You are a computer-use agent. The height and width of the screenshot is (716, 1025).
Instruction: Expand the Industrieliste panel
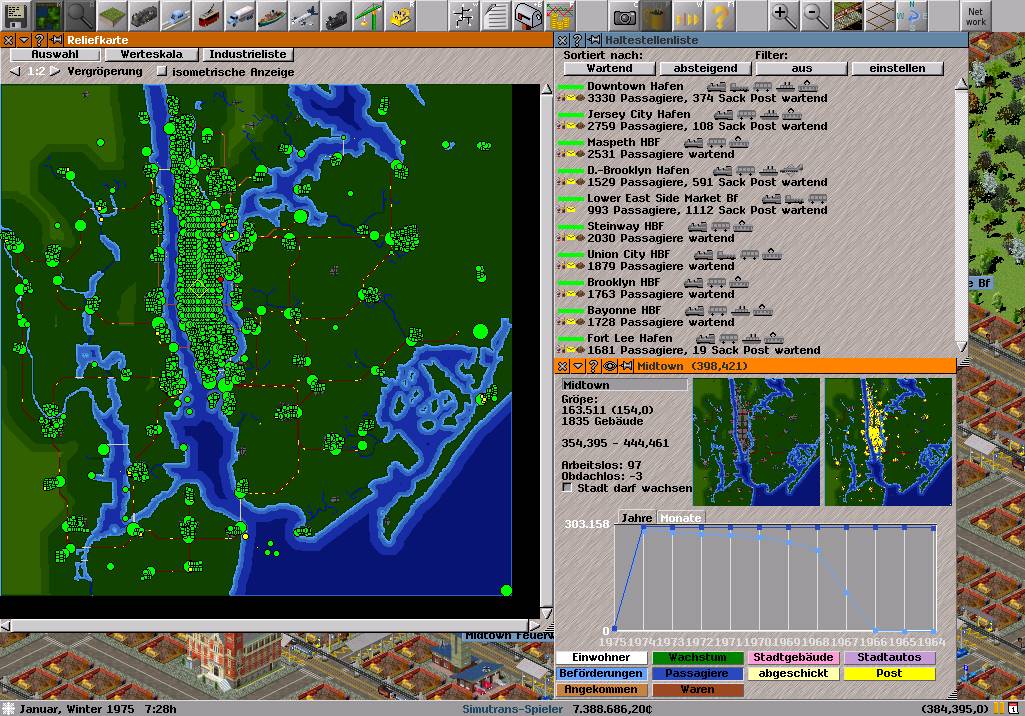[x=245, y=54]
